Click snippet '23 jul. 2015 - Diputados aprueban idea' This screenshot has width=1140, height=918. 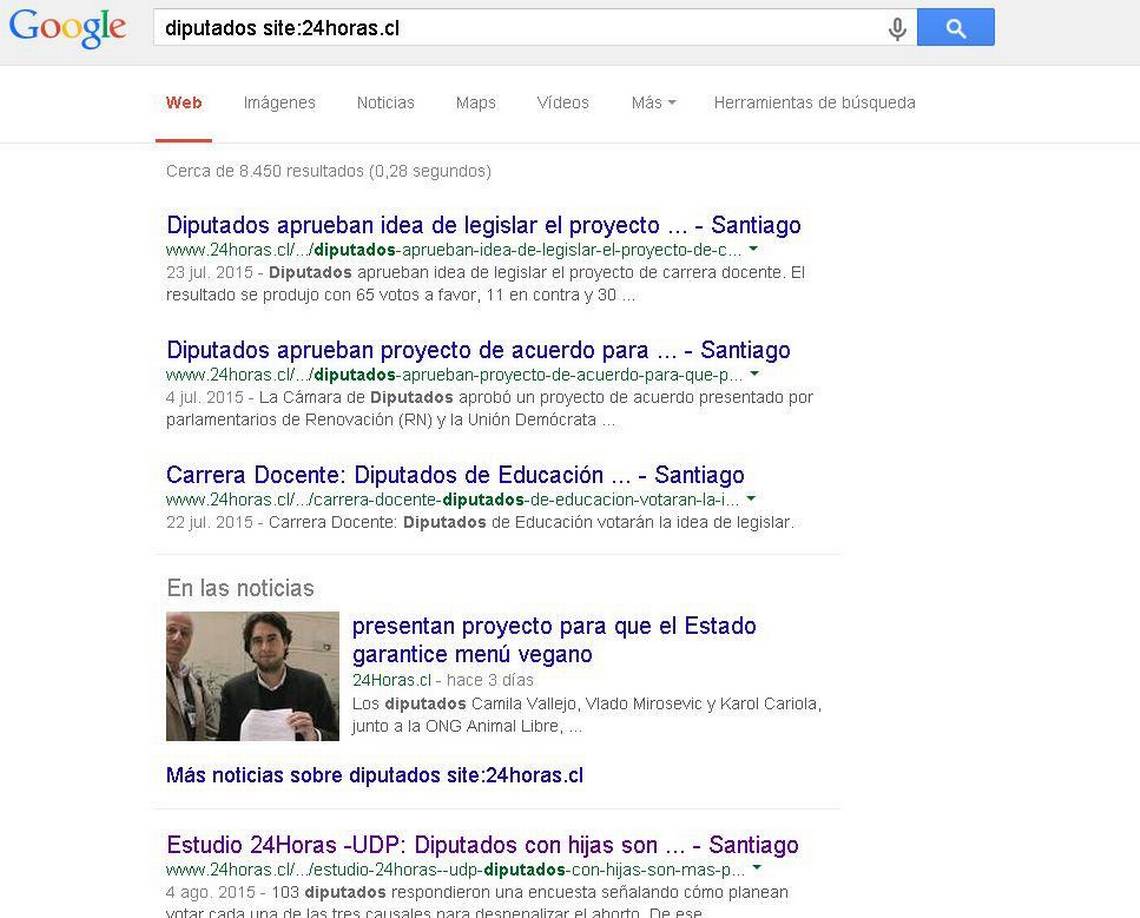(486, 283)
